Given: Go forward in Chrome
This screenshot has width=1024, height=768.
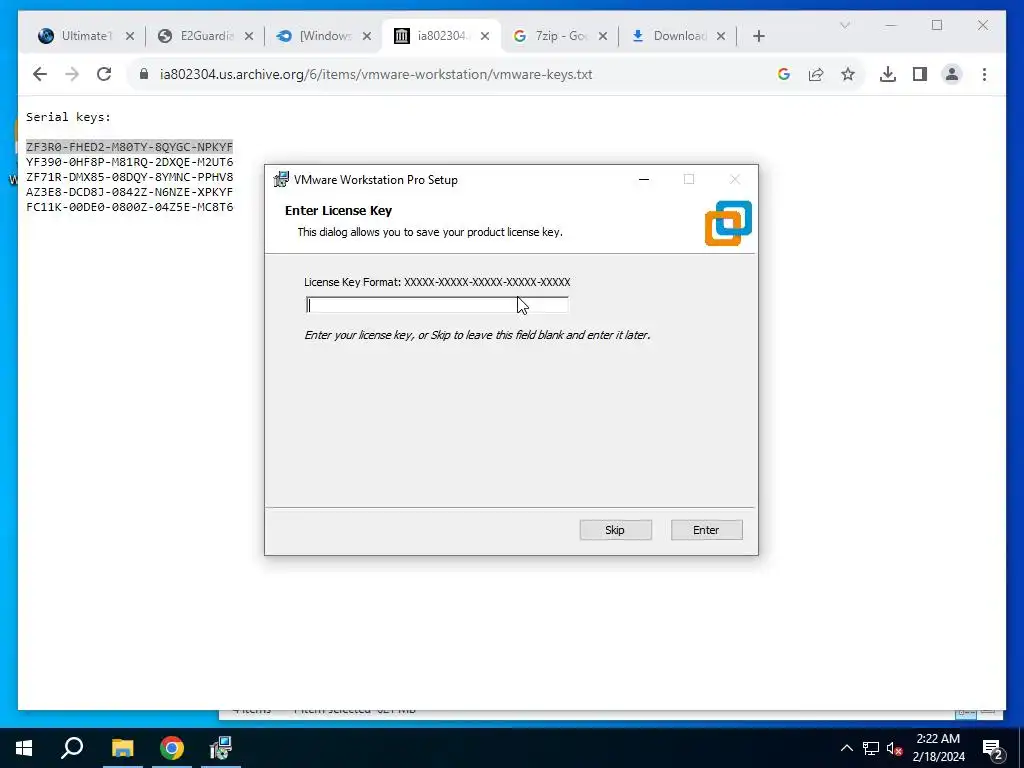Looking at the screenshot, I should pyautogui.click(x=72, y=74).
